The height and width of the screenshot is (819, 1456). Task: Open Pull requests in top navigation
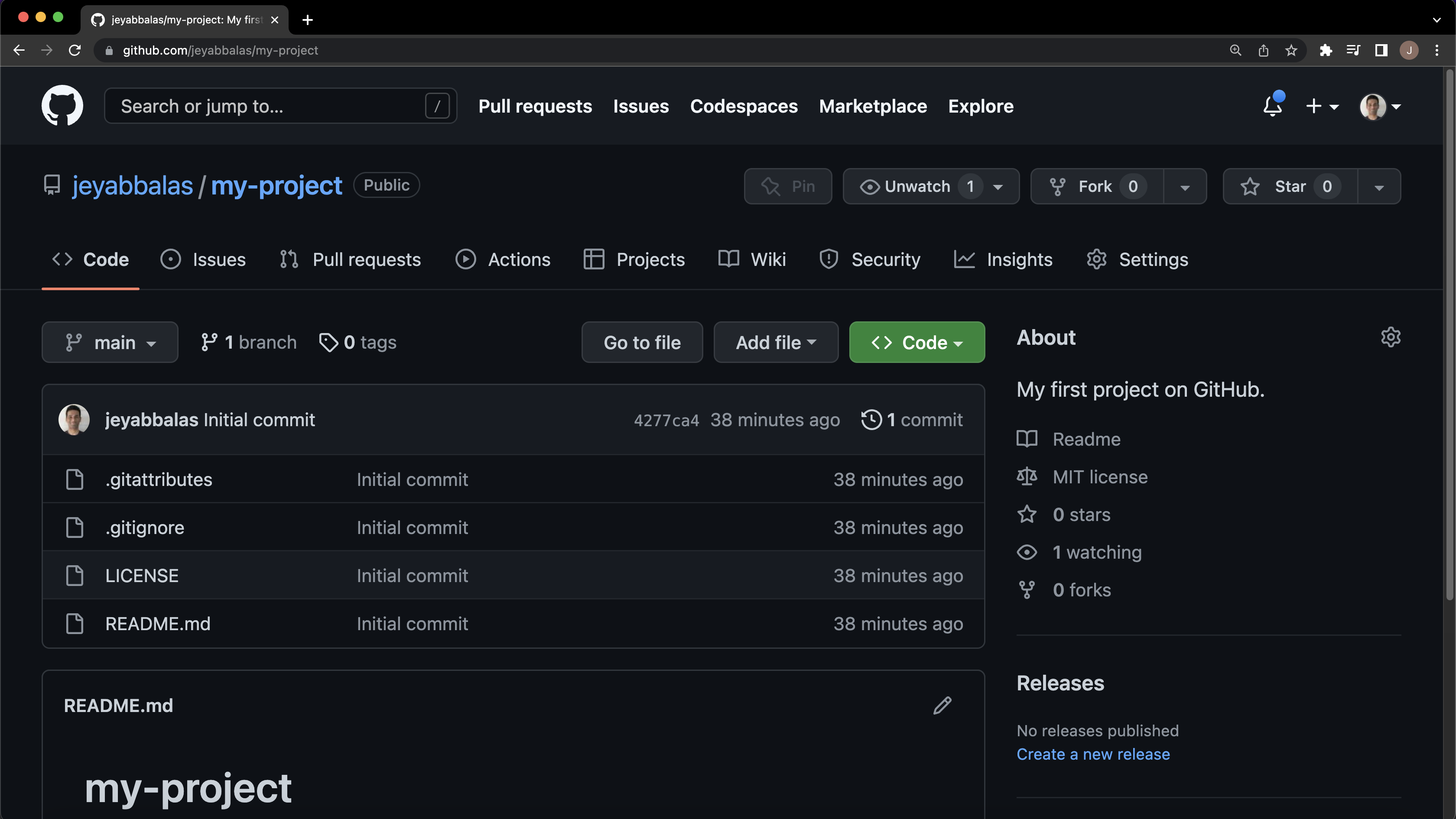coord(535,106)
